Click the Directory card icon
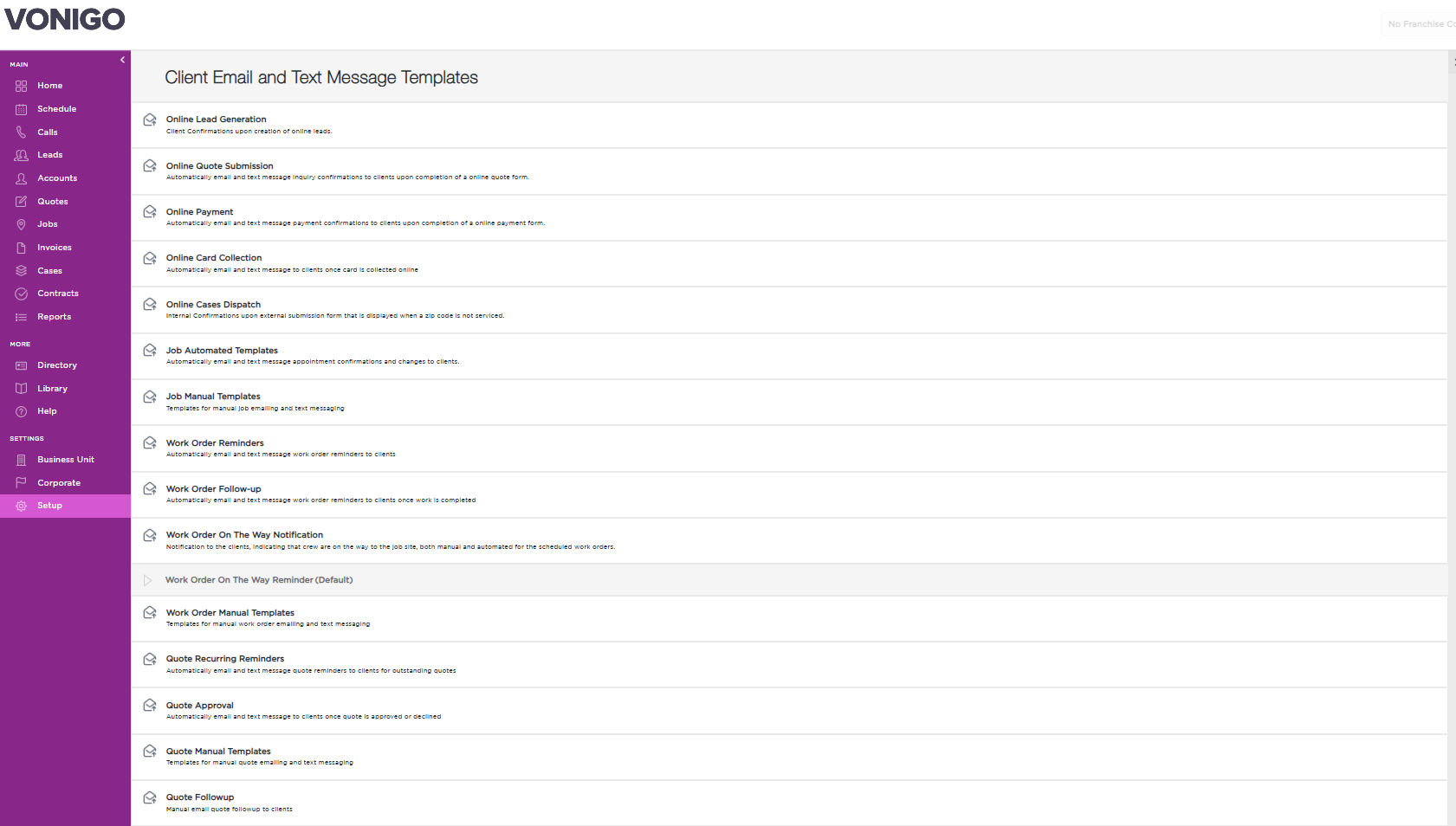This screenshot has height=826, width=1456. pos(21,365)
